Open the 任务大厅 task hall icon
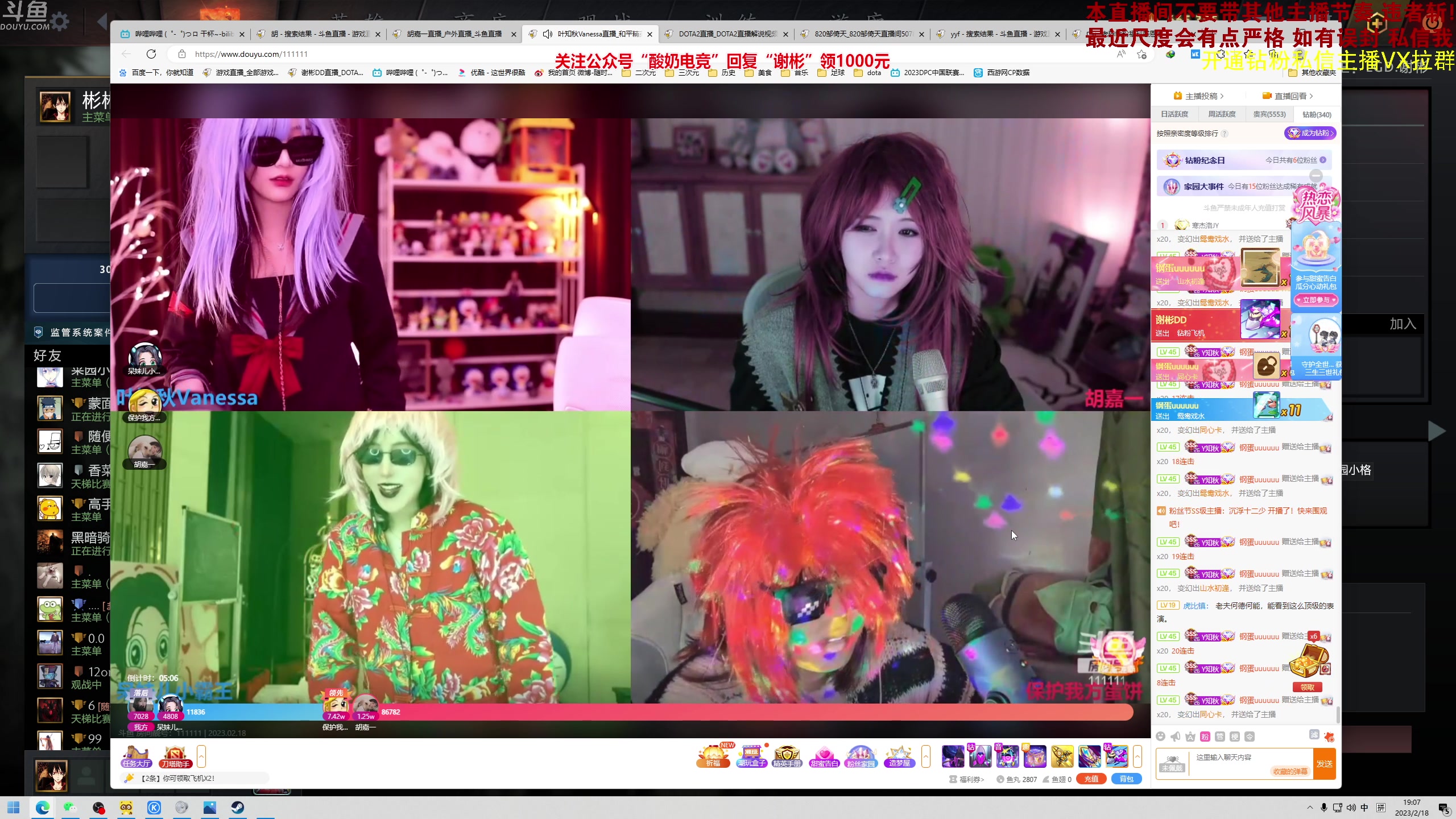The height and width of the screenshot is (819, 1456). [x=136, y=756]
